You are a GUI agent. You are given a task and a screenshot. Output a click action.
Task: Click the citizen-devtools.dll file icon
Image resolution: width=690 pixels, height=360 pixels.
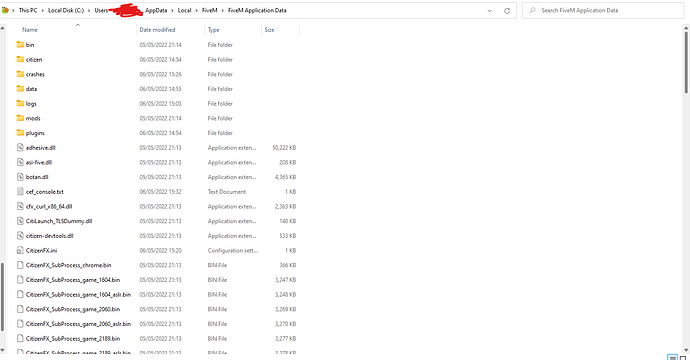[x=20, y=235]
